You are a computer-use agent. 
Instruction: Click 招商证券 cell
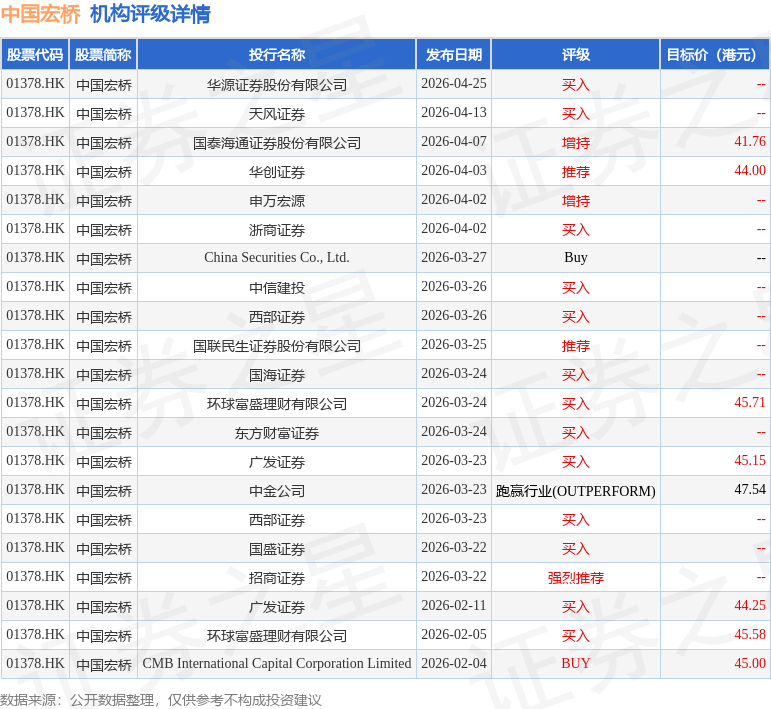[277, 578]
